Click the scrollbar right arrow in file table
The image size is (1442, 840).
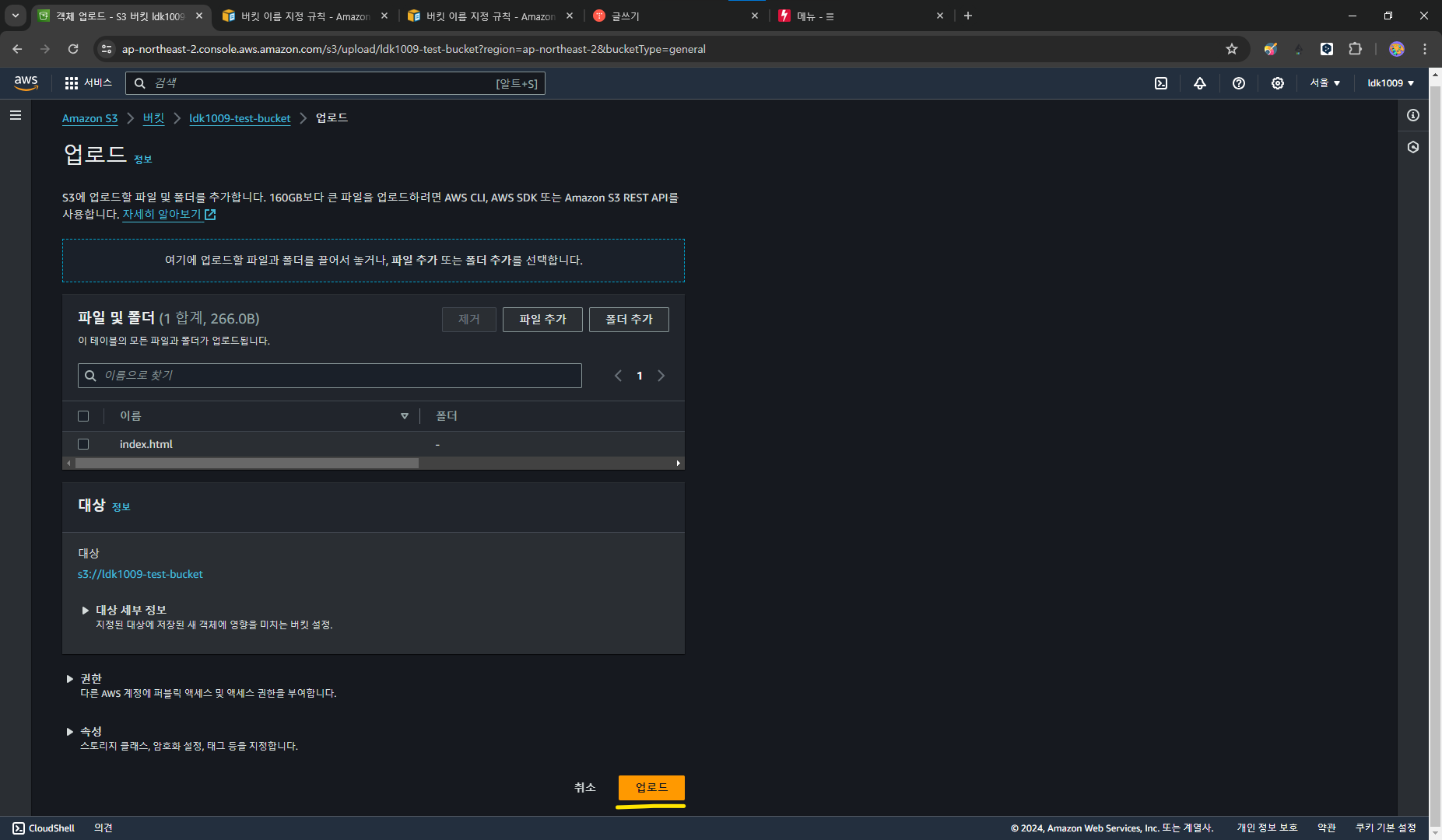(679, 463)
